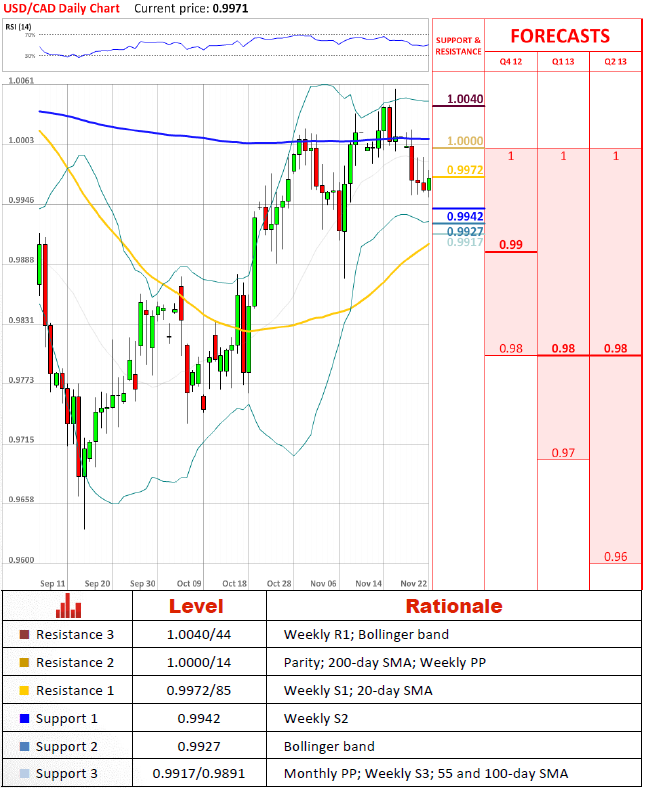Click the Oct 18 date on the chart axis
645x788 pixels.
(x=235, y=582)
